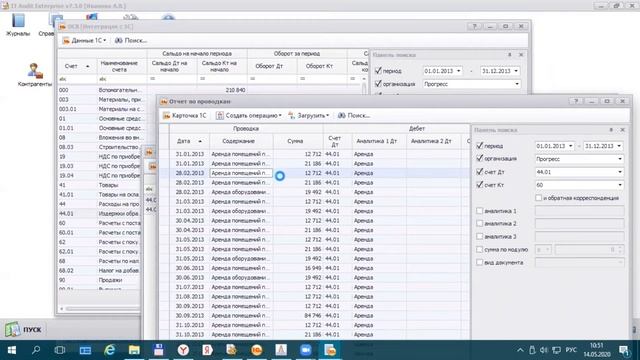The height and width of the screenshot is (360, 640).
Task: Open the 1C orange circle taskbar icon
Action: coord(256,350)
